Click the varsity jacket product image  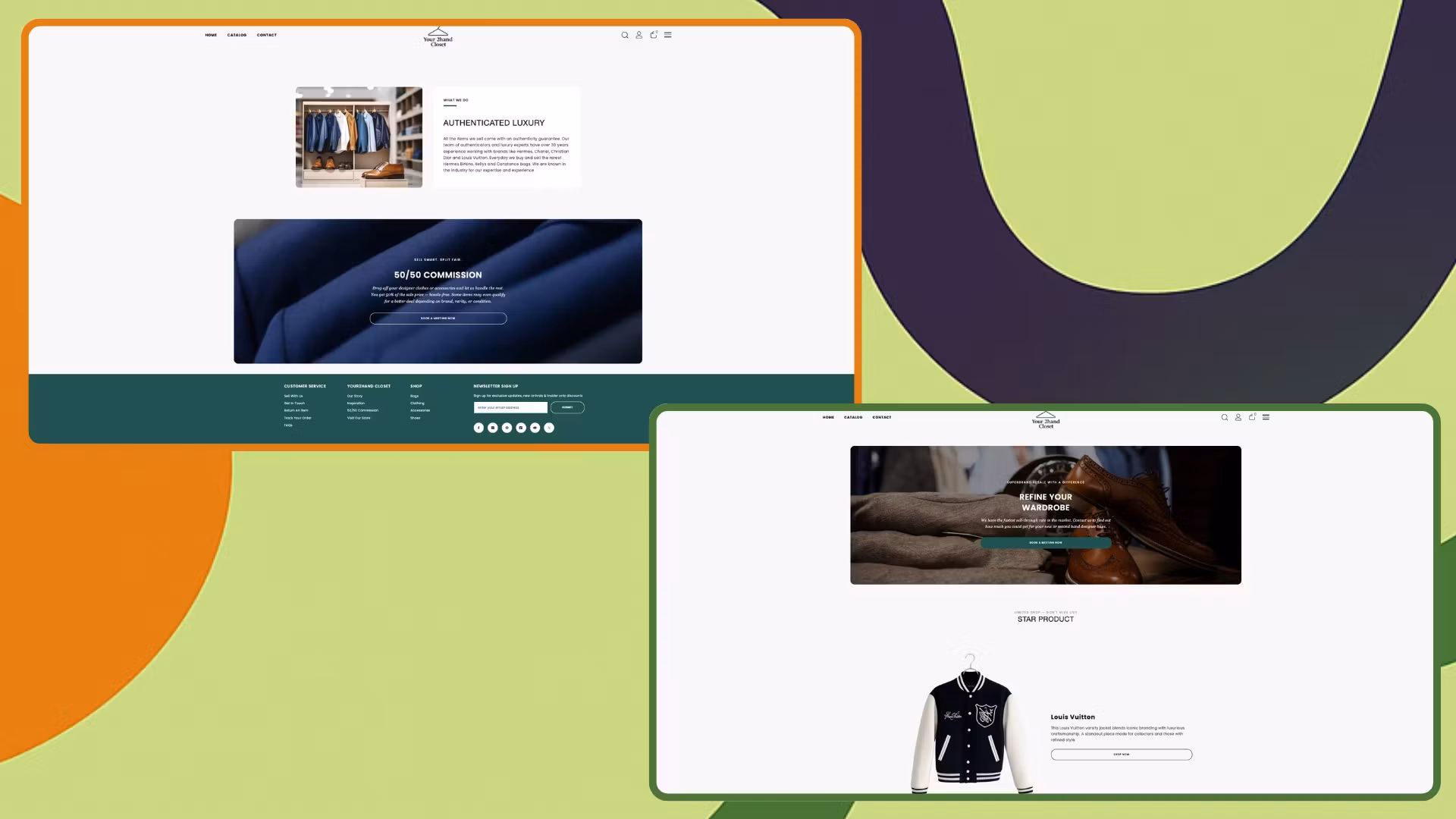click(971, 724)
